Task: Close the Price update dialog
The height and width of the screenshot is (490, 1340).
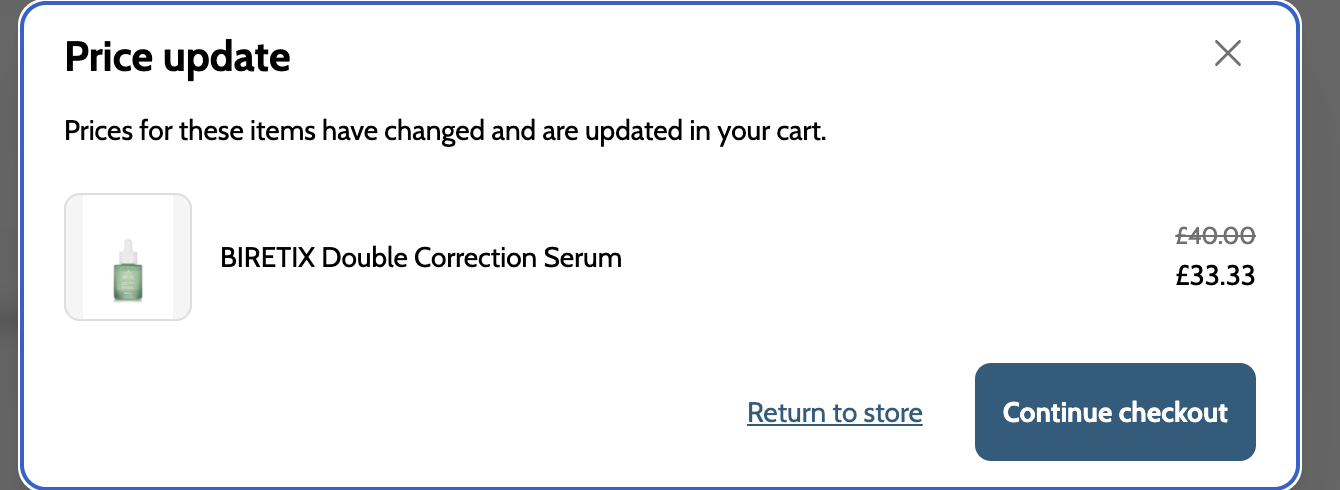Action: tap(1227, 54)
